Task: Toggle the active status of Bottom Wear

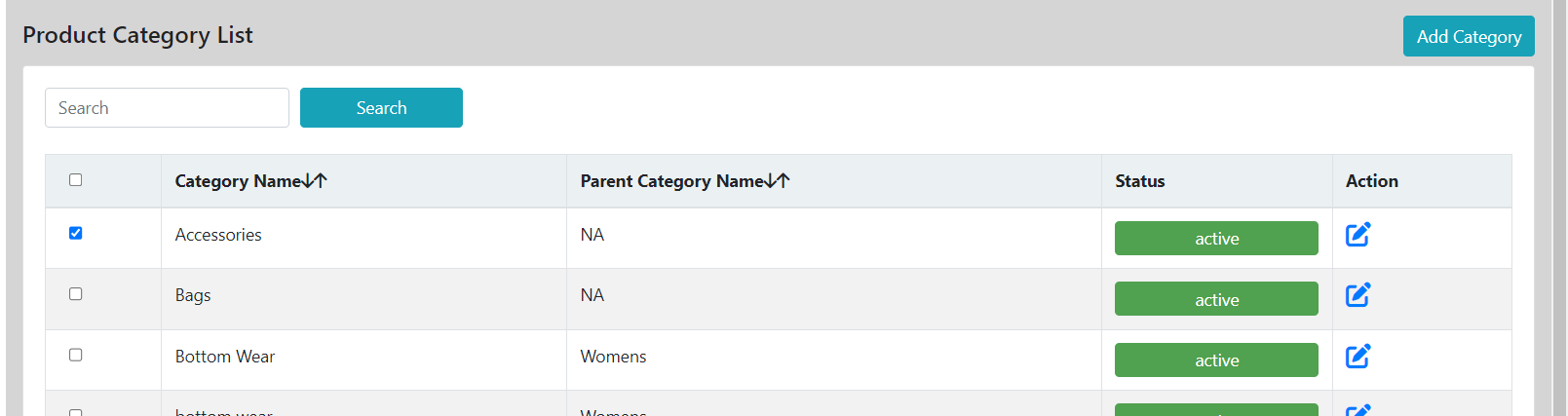Action: pos(1216,360)
